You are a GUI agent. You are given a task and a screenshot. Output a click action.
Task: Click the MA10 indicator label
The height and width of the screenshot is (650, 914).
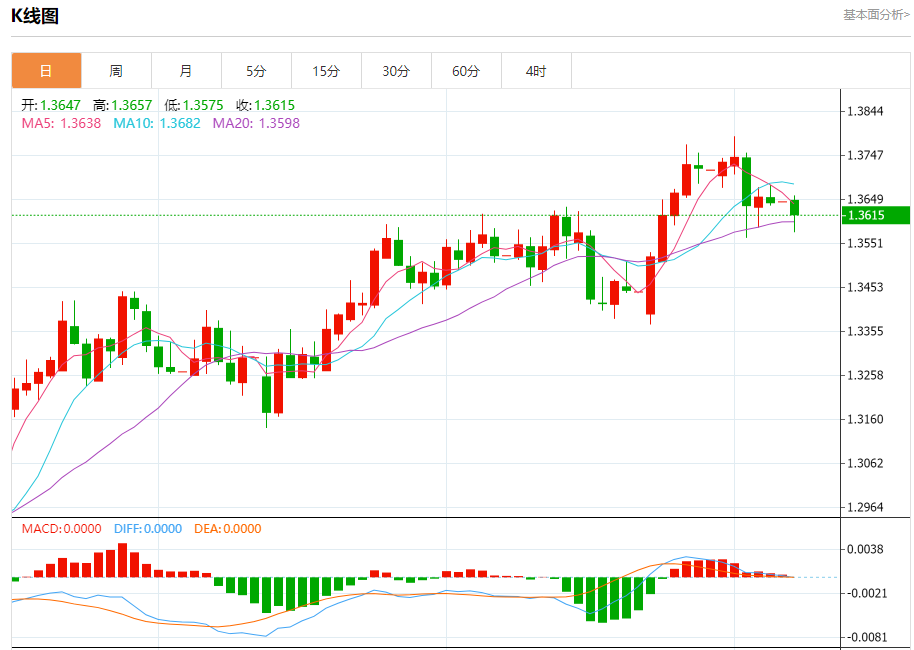[x=157, y=123]
